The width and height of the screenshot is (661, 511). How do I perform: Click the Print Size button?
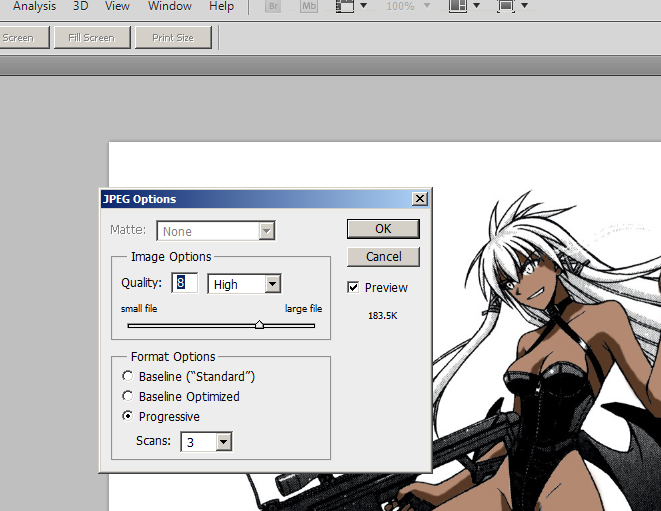point(173,38)
